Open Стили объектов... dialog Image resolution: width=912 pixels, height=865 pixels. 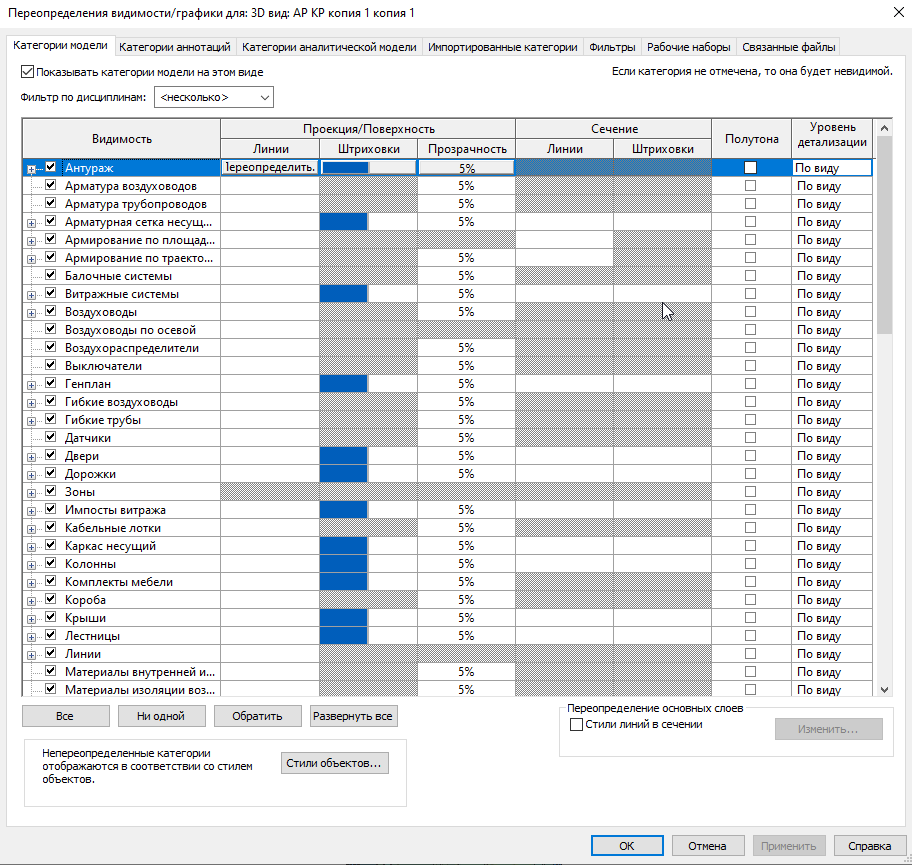[x=334, y=763]
